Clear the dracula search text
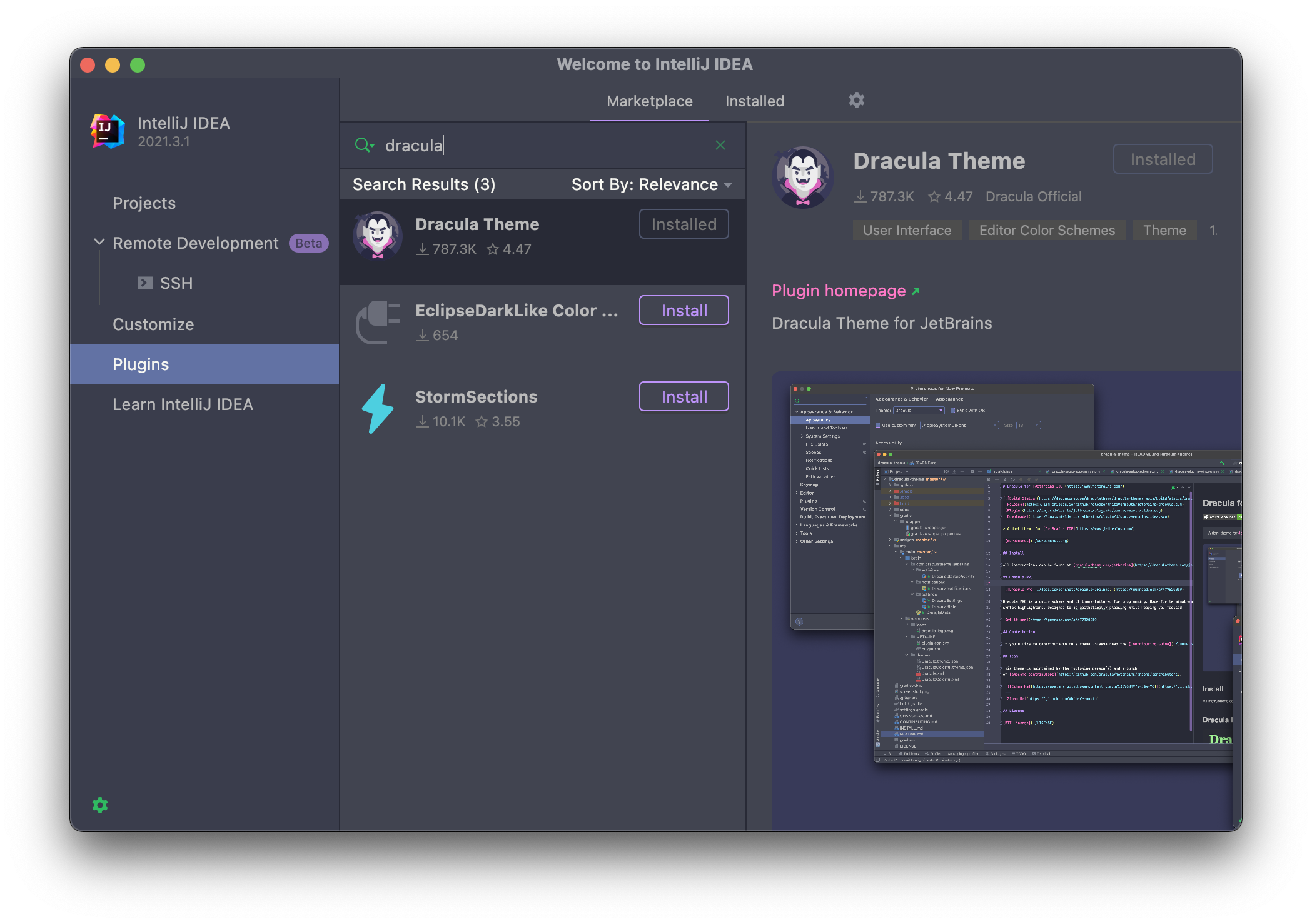This screenshot has width=1312, height=924. (720, 145)
